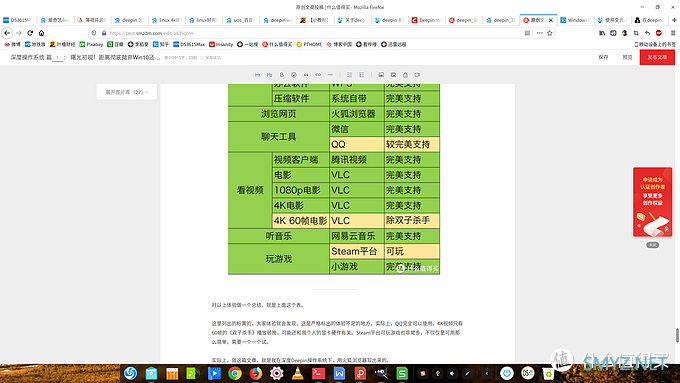Go to Firefox home page
680x383 pixels.
click(x=42, y=33)
